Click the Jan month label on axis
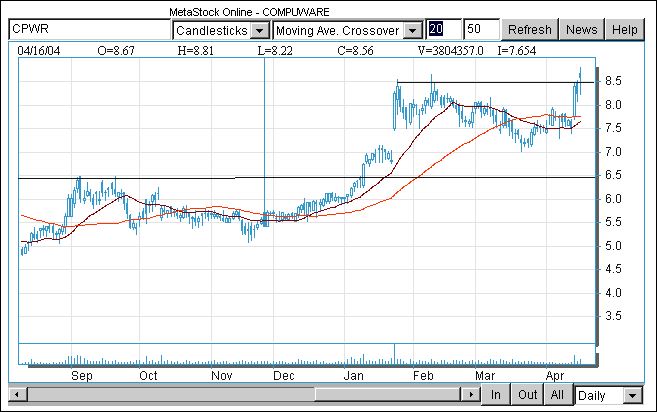This screenshot has width=657, height=412. tap(354, 376)
